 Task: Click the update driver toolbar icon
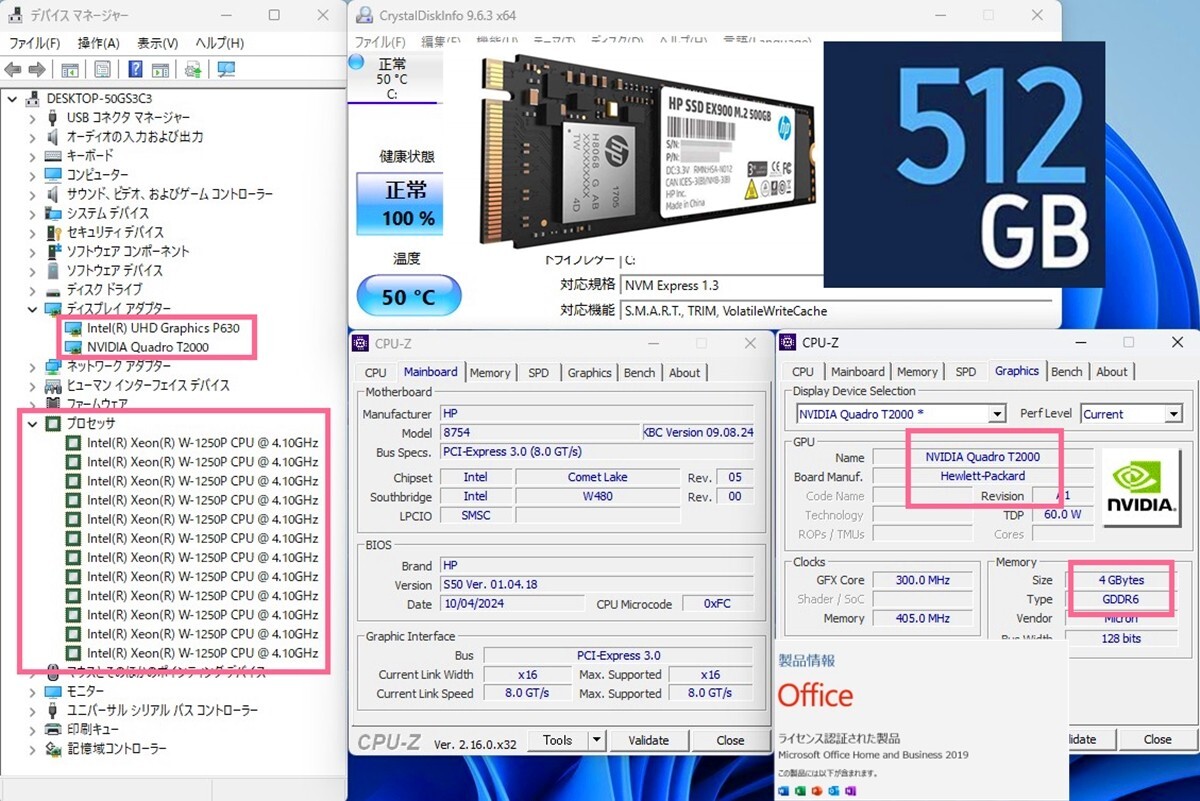point(194,69)
